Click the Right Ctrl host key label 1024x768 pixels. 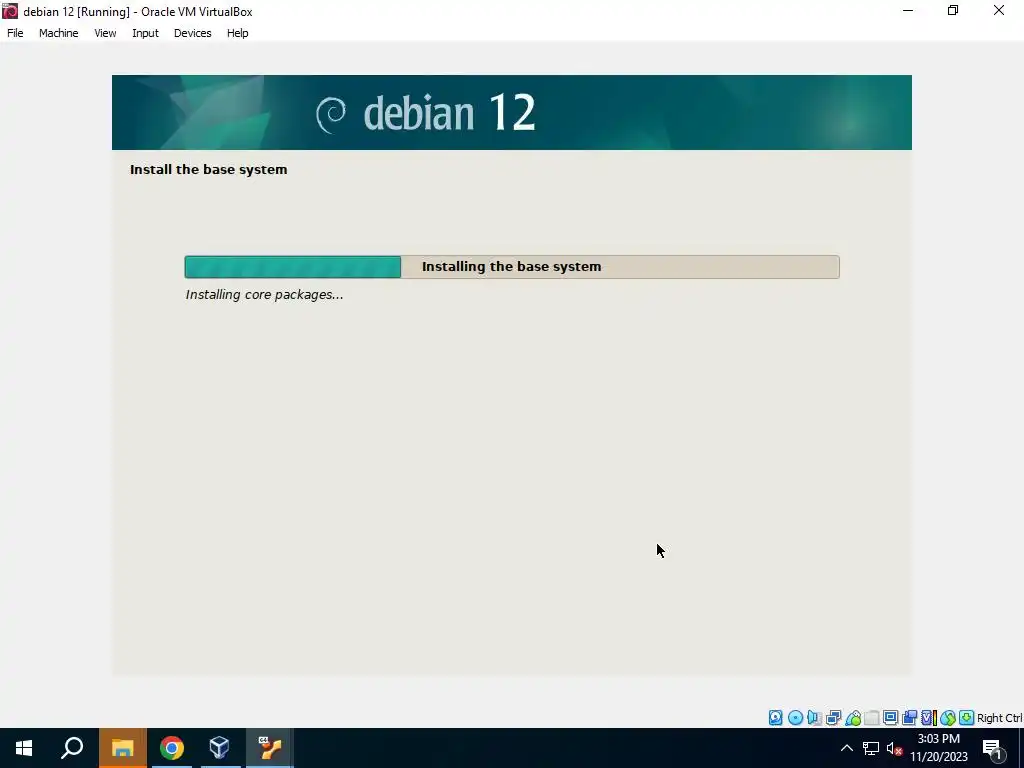[1000, 718]
